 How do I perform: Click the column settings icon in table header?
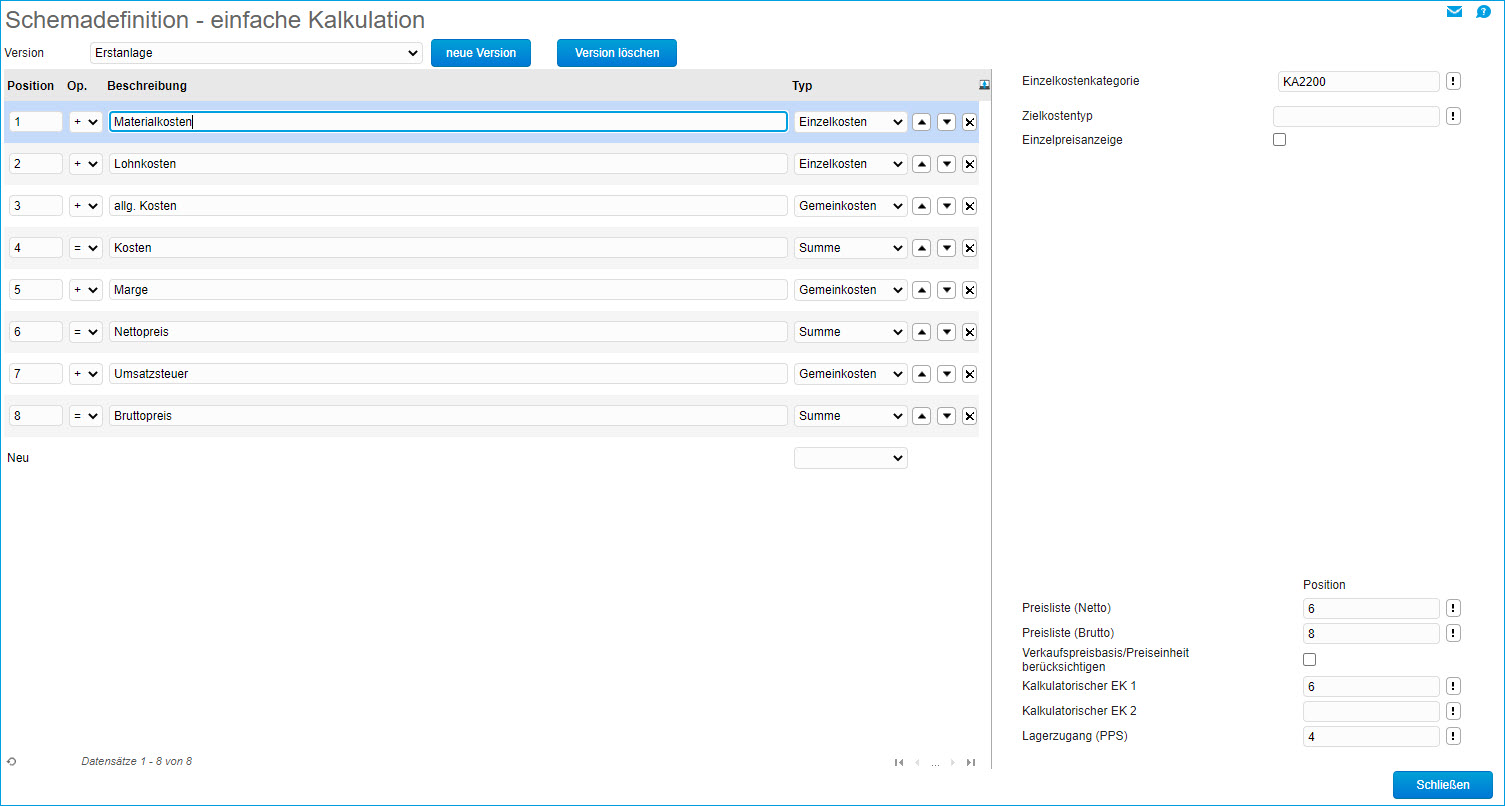coord(984,86)
